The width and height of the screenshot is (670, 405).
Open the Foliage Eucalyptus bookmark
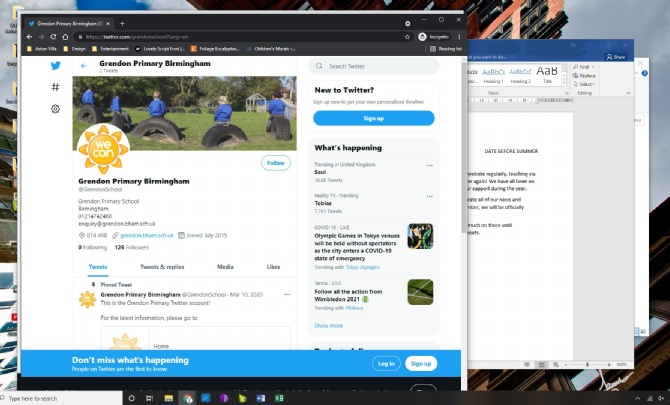215,49
